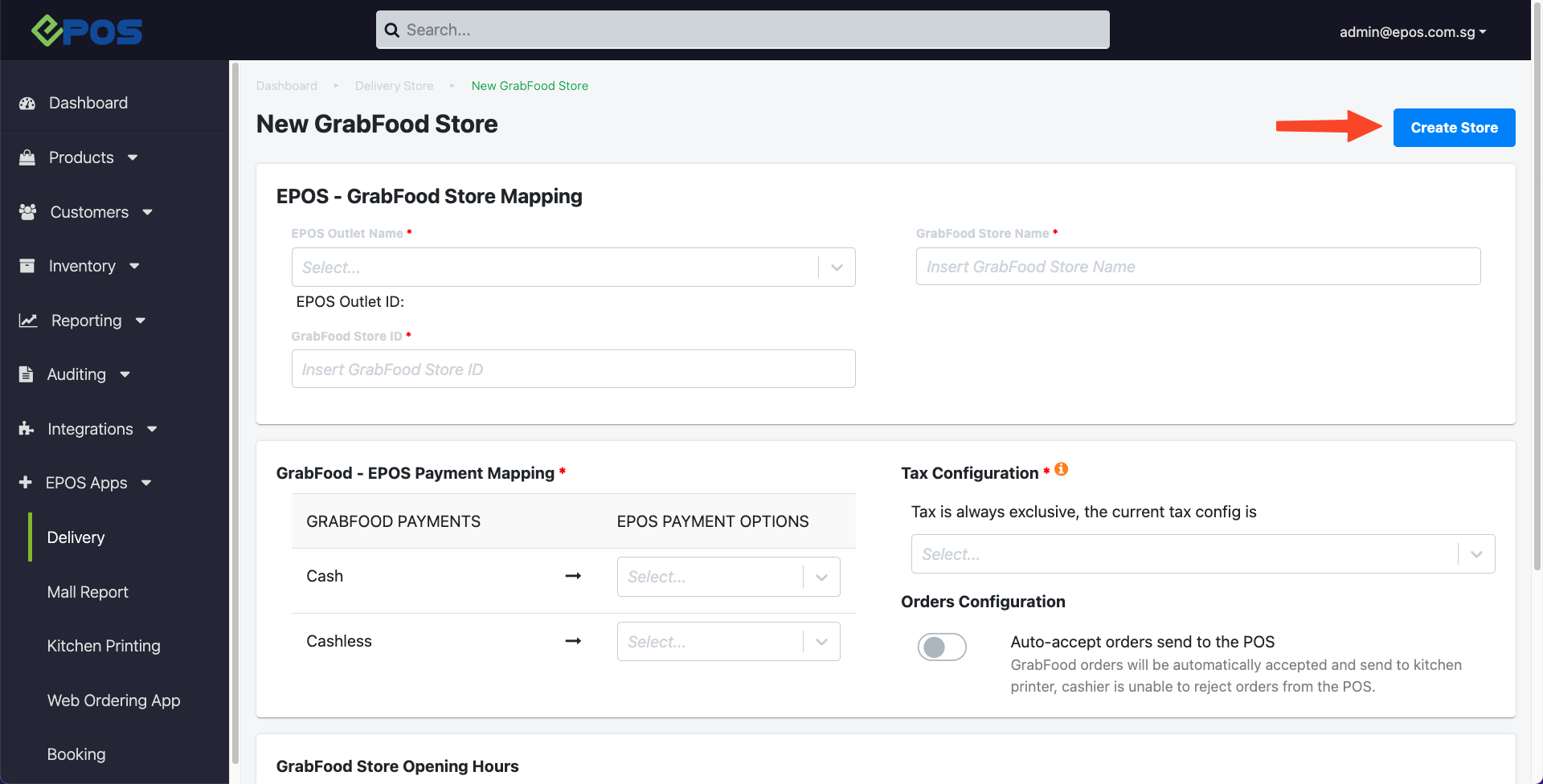The height and width of the screenshot is (784, 1543).
Task: Click the Integrations puzzle icon
Action: 27,429
